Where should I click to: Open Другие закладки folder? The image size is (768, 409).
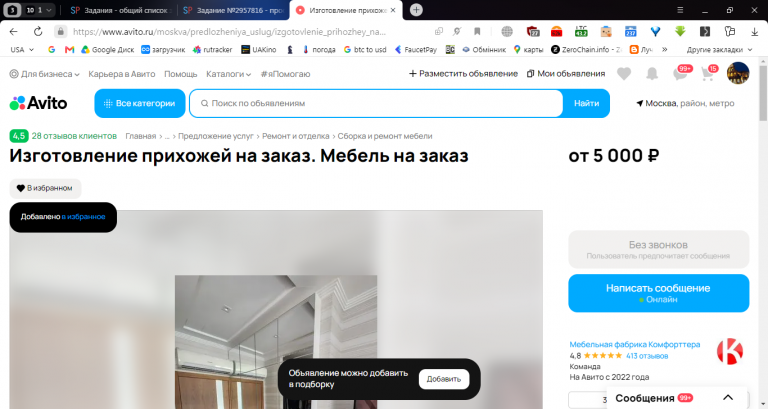719,49
